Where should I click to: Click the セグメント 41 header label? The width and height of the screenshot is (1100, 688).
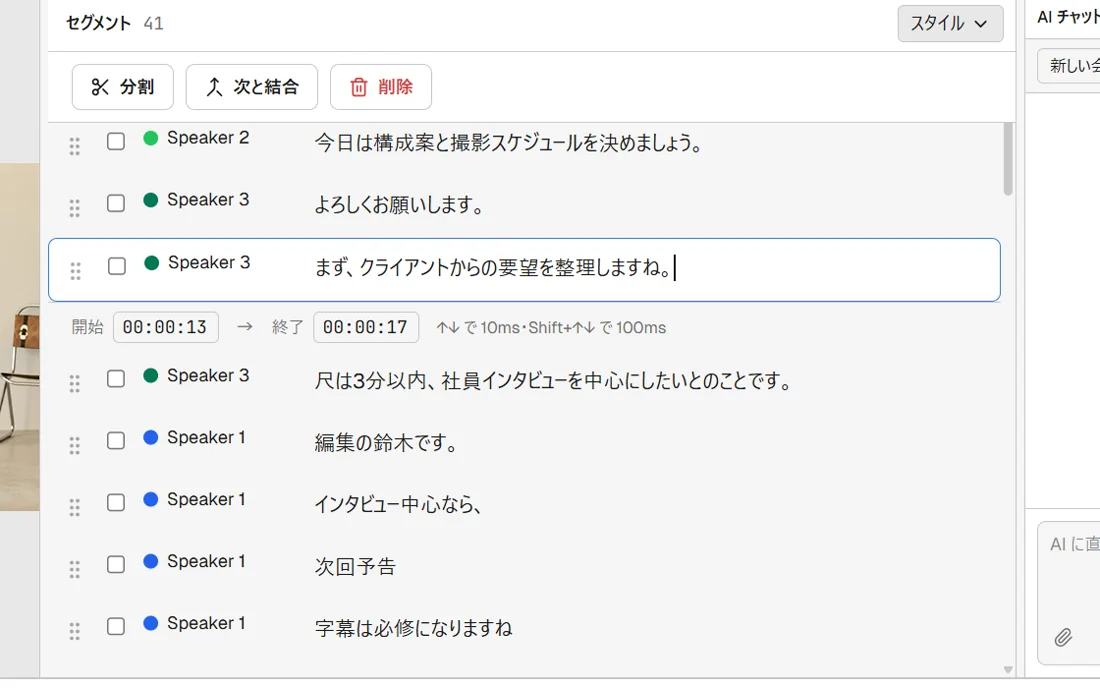(114, 23)
